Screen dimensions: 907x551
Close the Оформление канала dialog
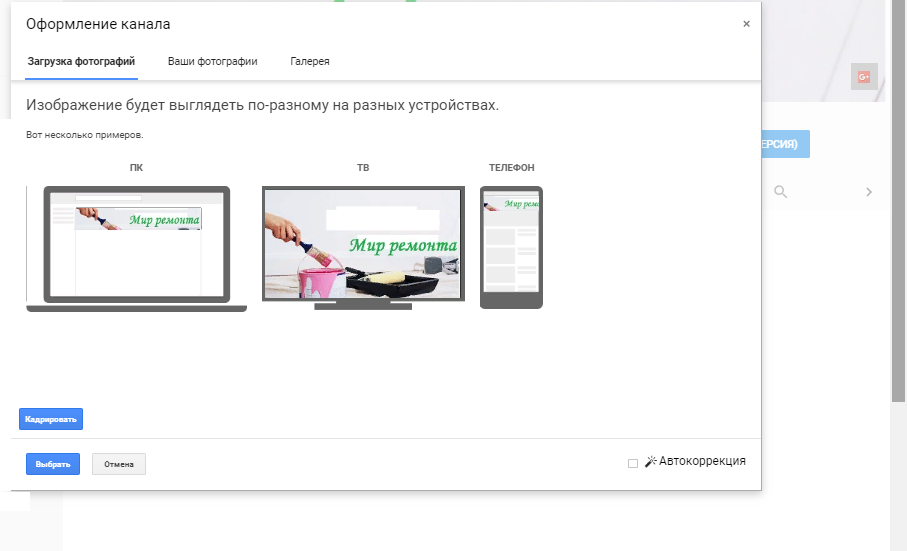[746, 24]
